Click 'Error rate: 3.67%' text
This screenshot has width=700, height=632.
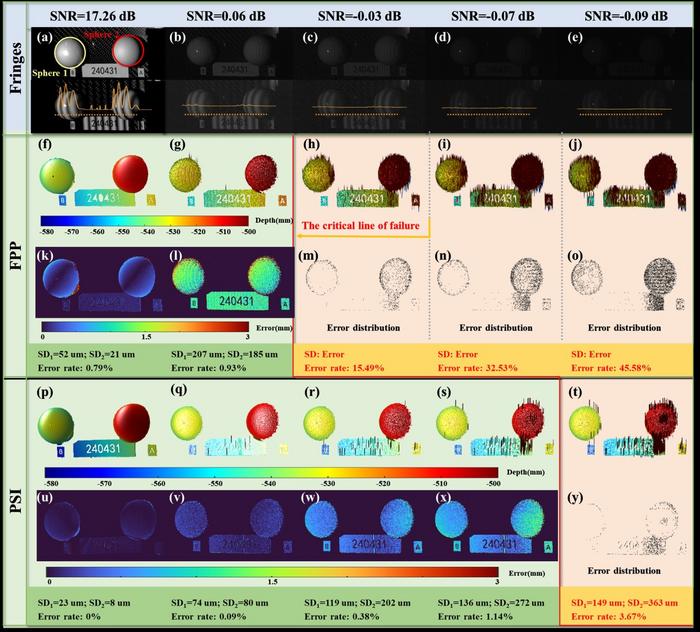(x=608, y=617)
